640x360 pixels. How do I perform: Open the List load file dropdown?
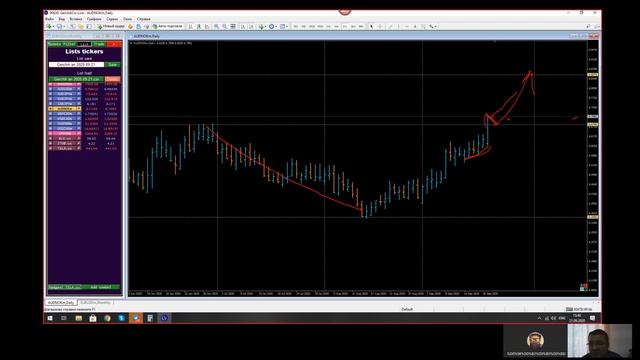76,79
